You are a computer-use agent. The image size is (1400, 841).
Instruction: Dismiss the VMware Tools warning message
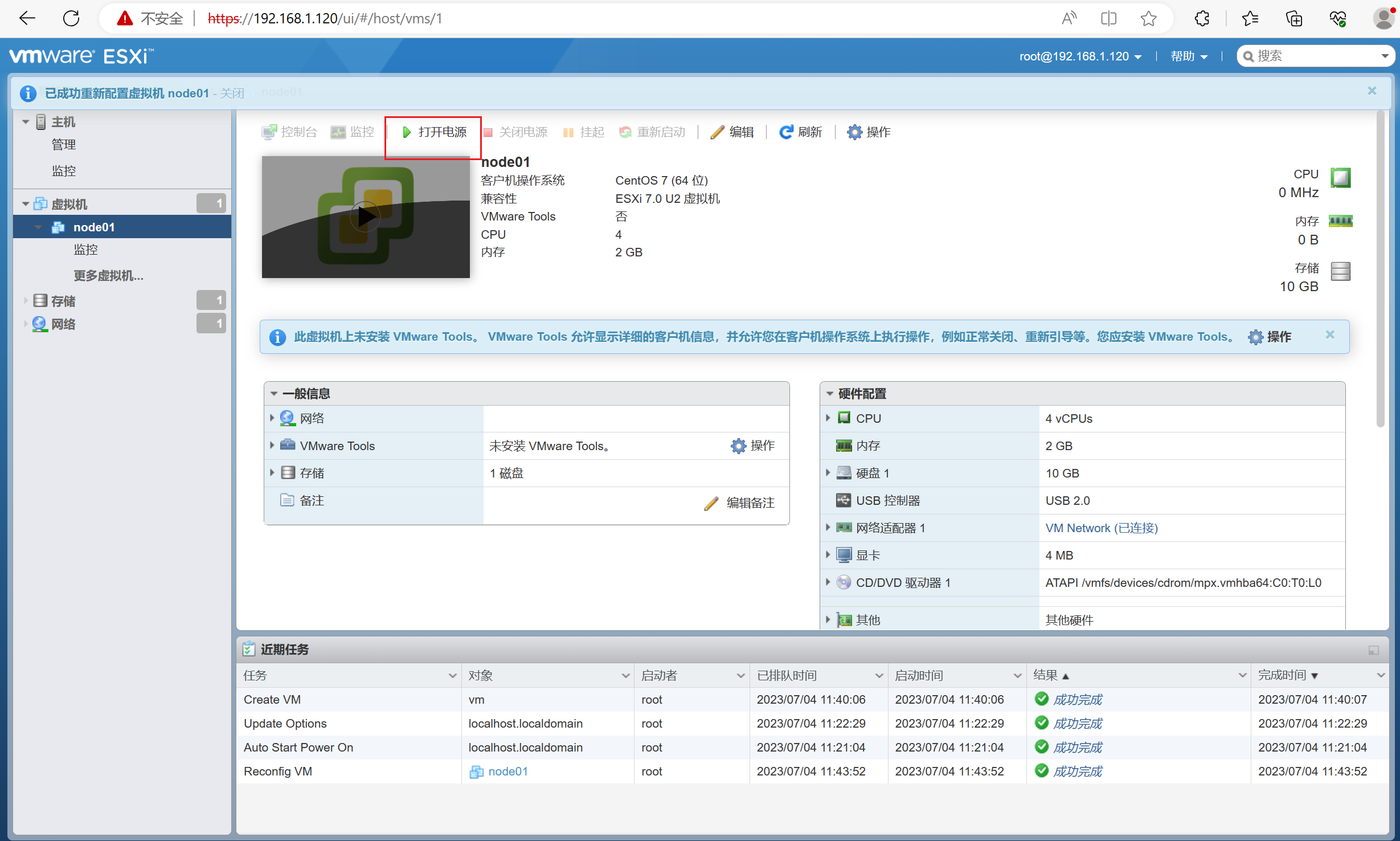click(x=1330, y=335)
